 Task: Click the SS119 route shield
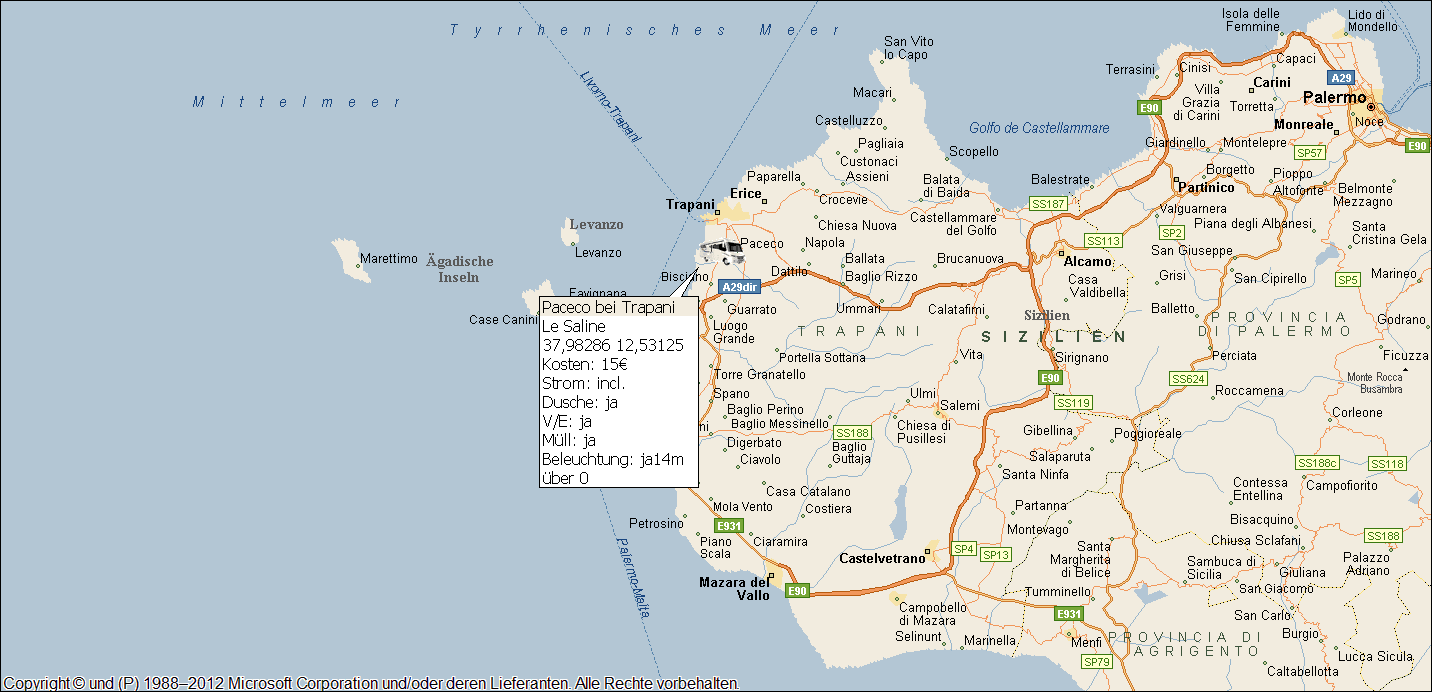[x=1073, y=403]
